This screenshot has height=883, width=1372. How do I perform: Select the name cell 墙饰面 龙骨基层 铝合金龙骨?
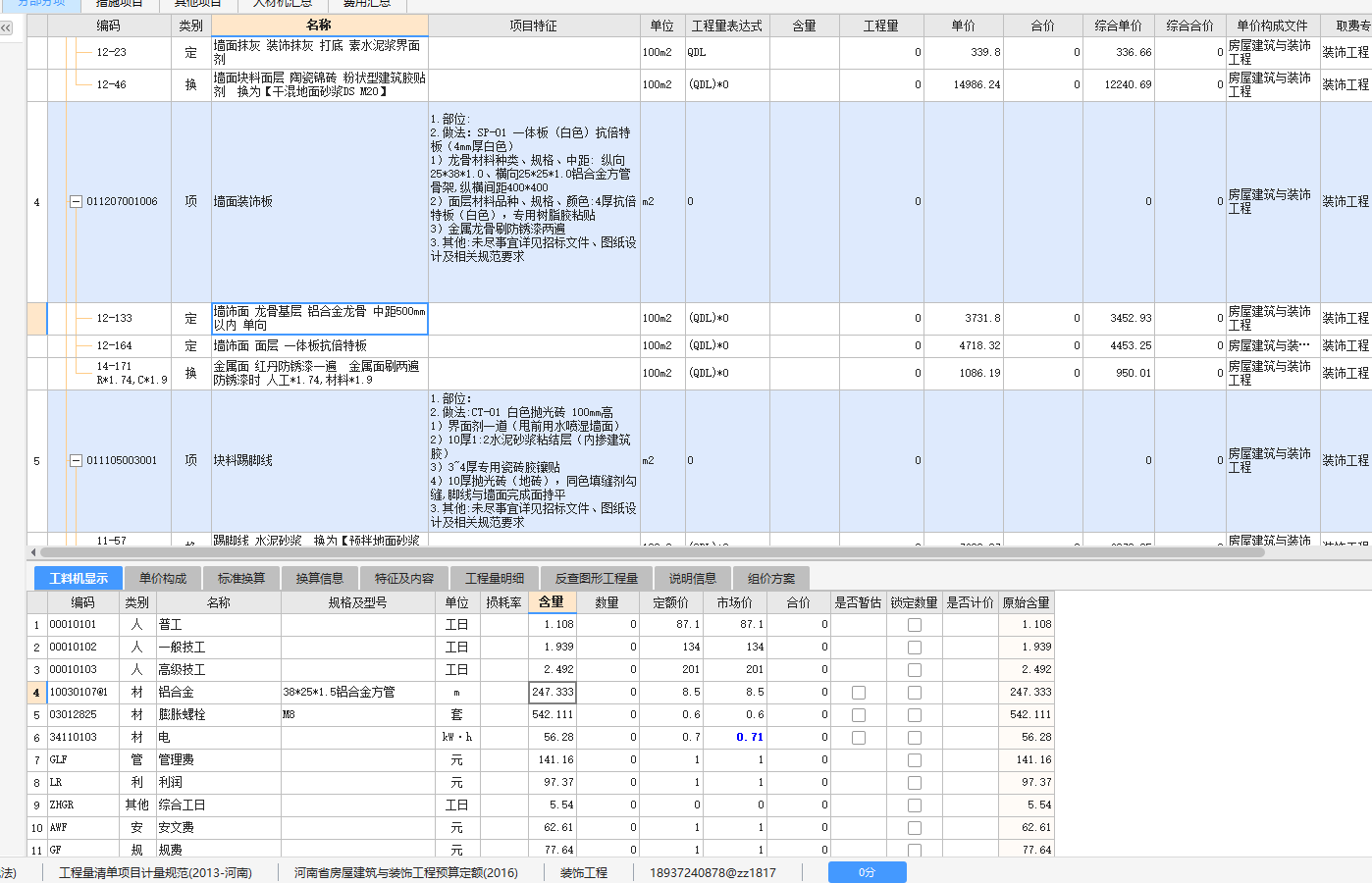tap(320, 318)
